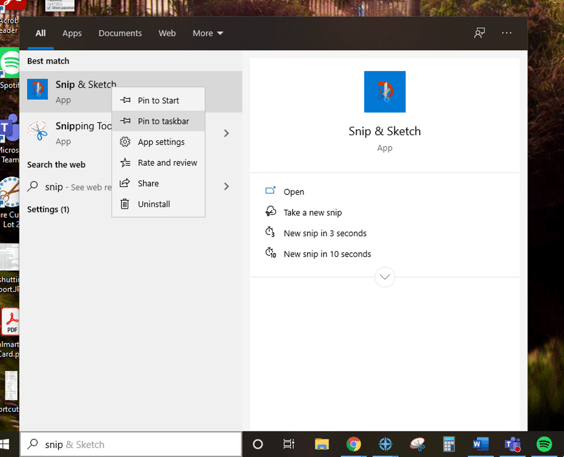564x457 pixels.
Task: Click the snip web search magnifier icon
Action: [x=33, y=186]
